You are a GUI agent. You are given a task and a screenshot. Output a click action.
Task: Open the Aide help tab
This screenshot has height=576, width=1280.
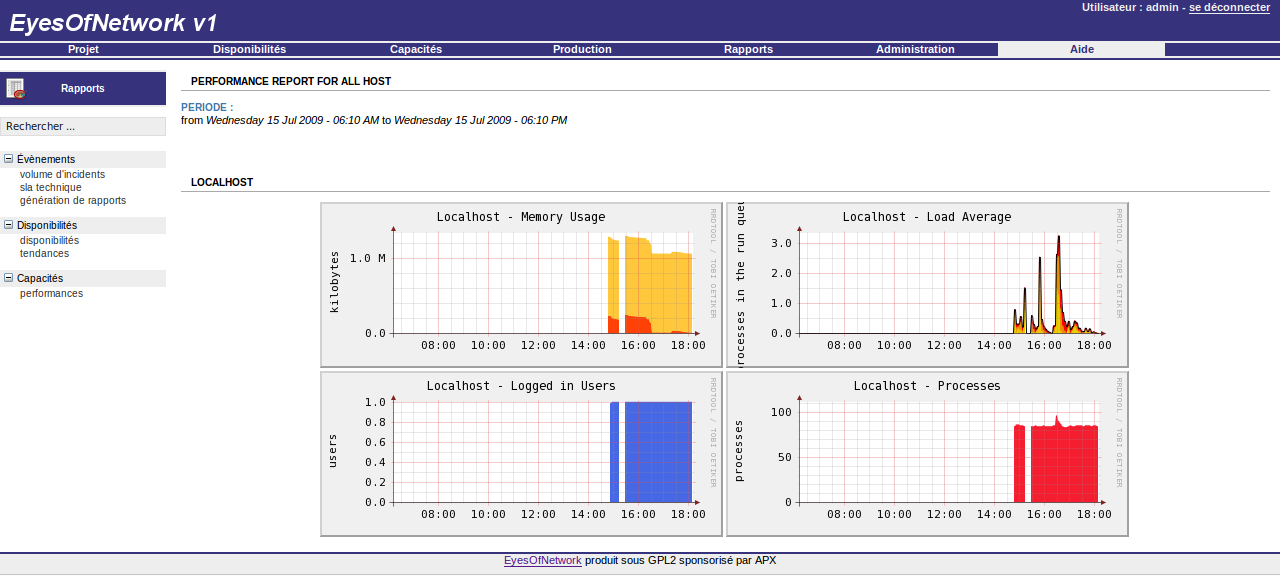tap(1081, 49)
